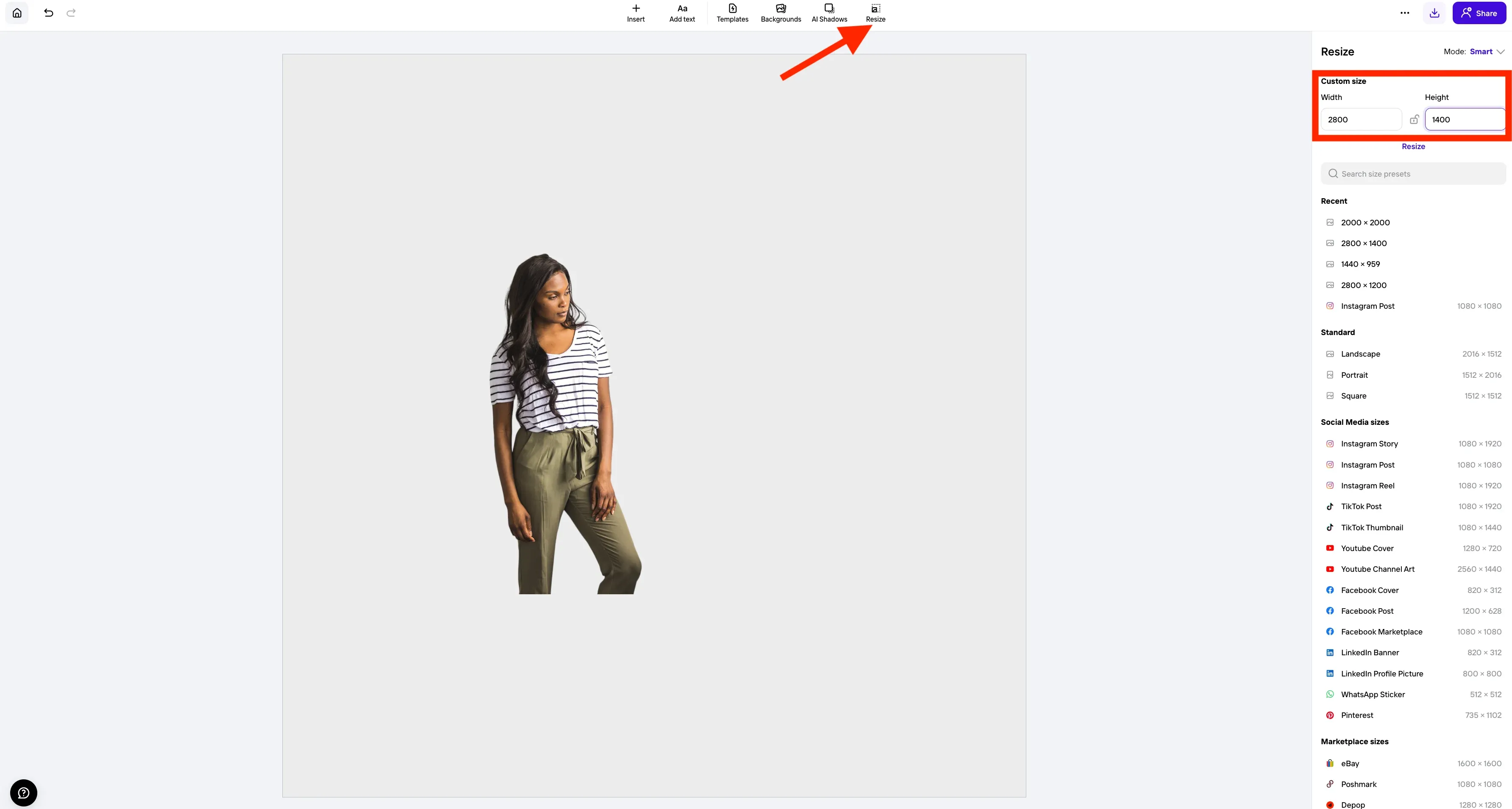
Task: Select the Add text tool
Action: (682, 13)
